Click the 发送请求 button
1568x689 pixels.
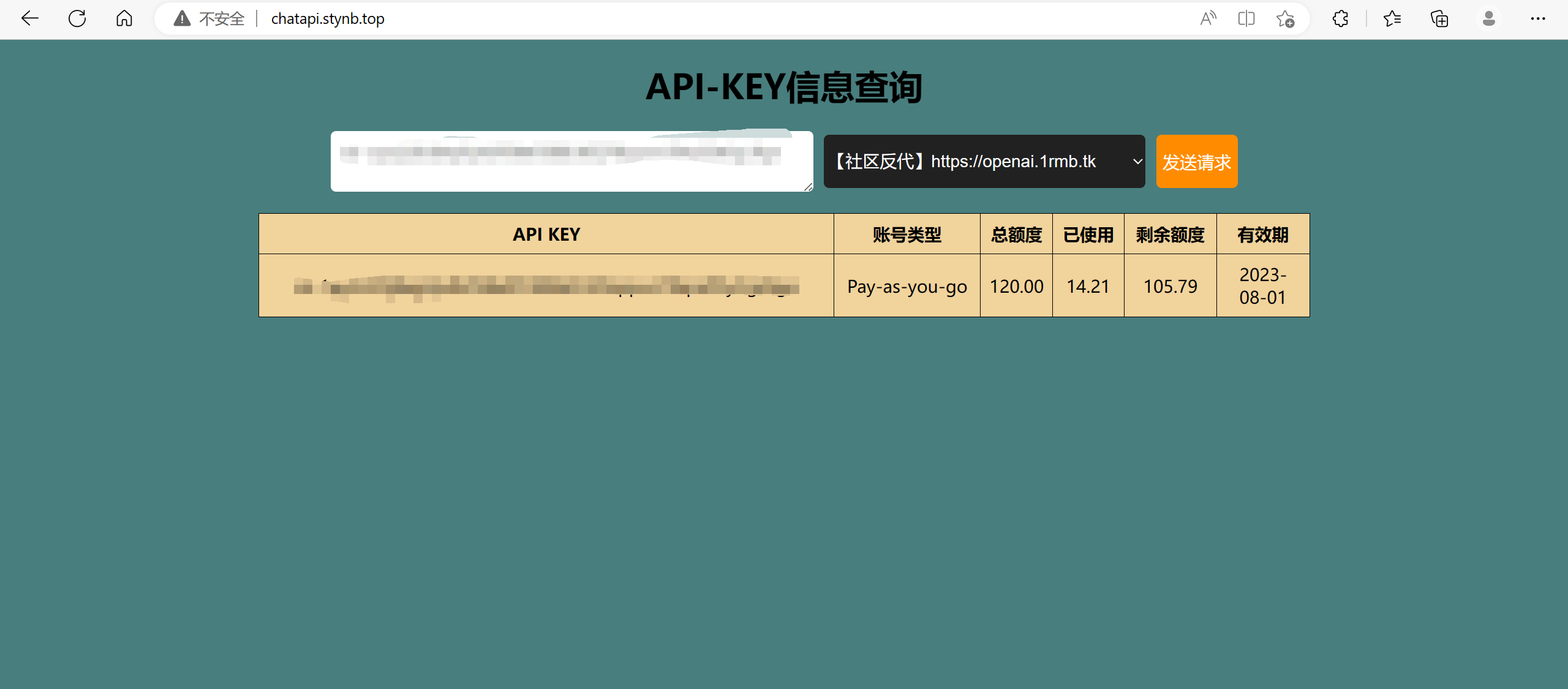click(x=1196, y=161)
